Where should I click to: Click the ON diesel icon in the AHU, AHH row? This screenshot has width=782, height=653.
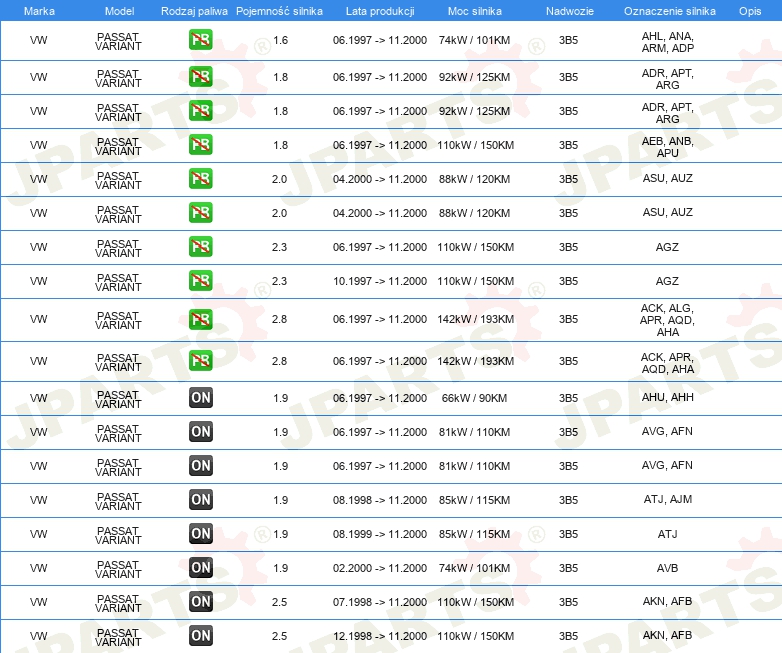pyautogui.click(x=200, y=398)
